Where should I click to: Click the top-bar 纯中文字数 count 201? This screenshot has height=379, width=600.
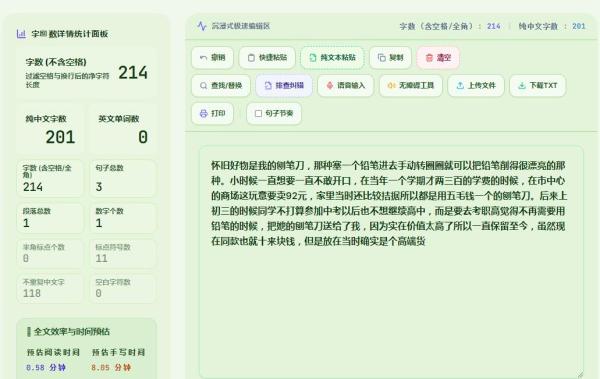pyautogui.click(x=579, y=26)
